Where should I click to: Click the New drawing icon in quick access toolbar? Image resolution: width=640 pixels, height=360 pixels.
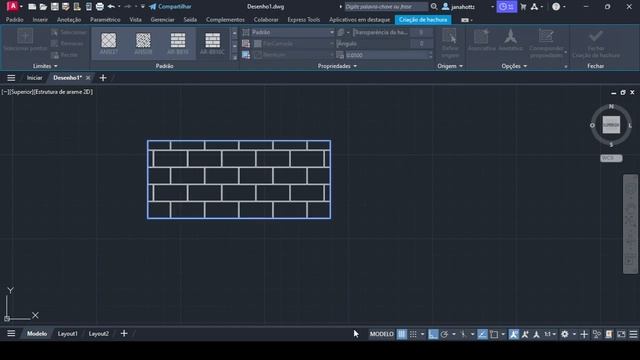(x=32, y=7)
